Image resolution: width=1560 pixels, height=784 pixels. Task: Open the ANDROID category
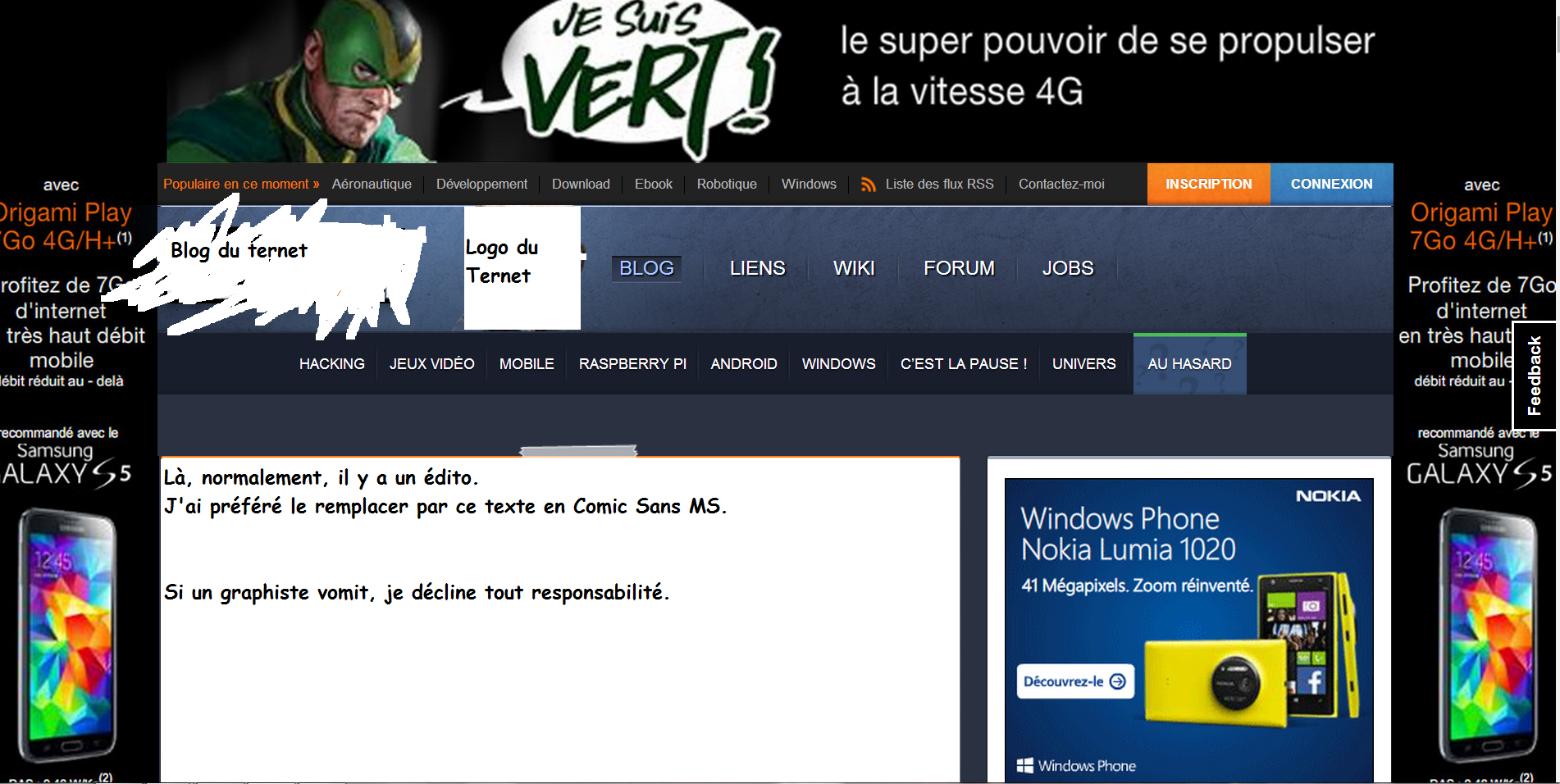click(x=744, y=364)
